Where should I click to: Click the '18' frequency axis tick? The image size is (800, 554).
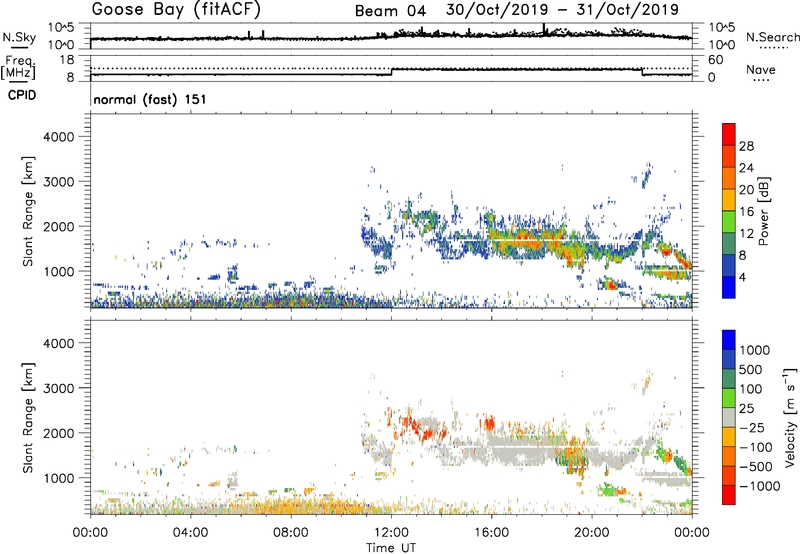coord(67,59)
